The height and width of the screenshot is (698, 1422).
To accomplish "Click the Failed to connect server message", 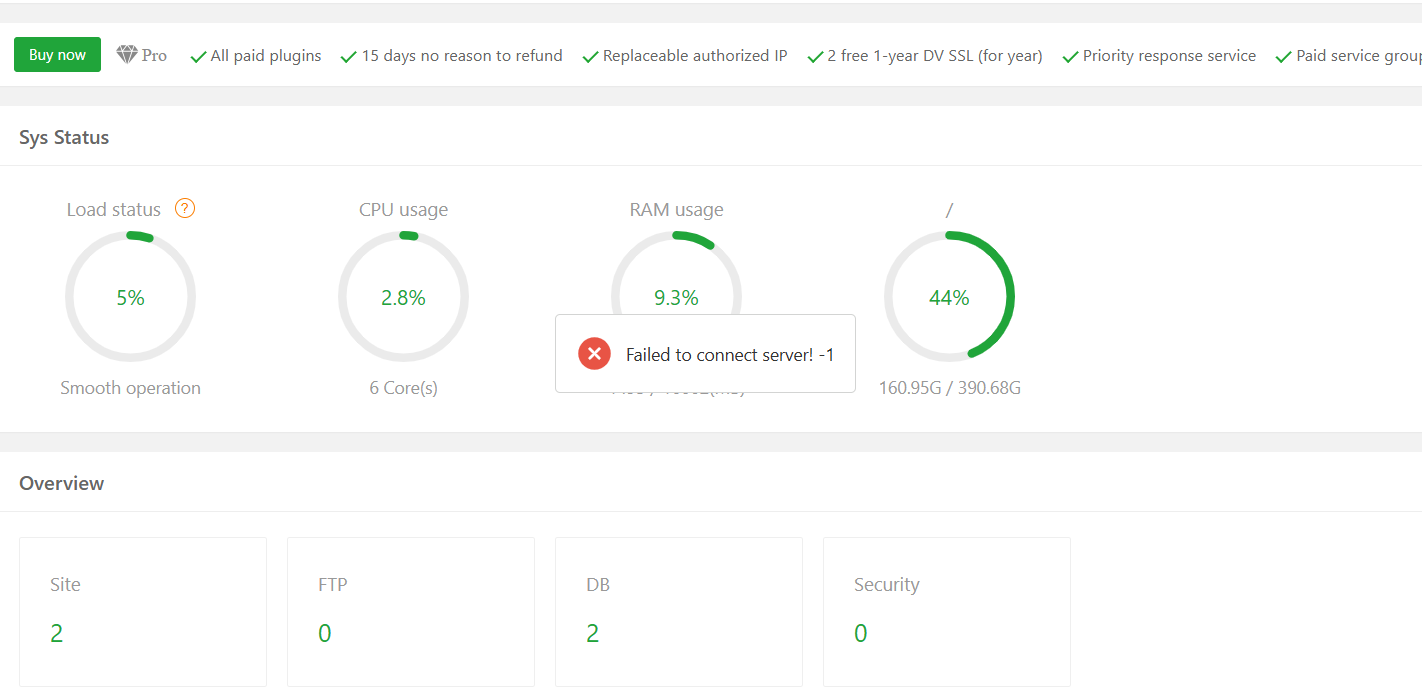I will 730,355.
